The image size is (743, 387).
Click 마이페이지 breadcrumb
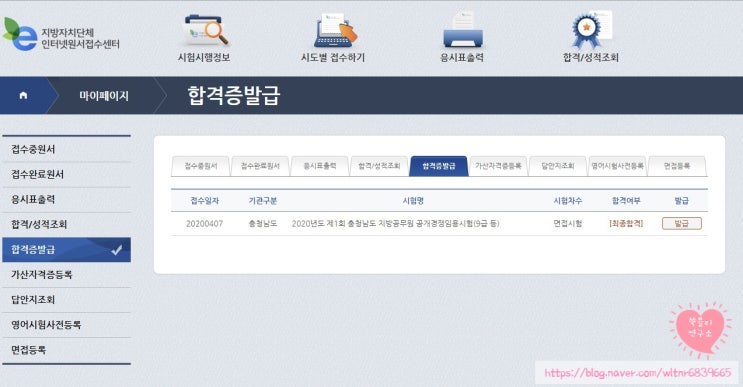click(x=104, y=96)
